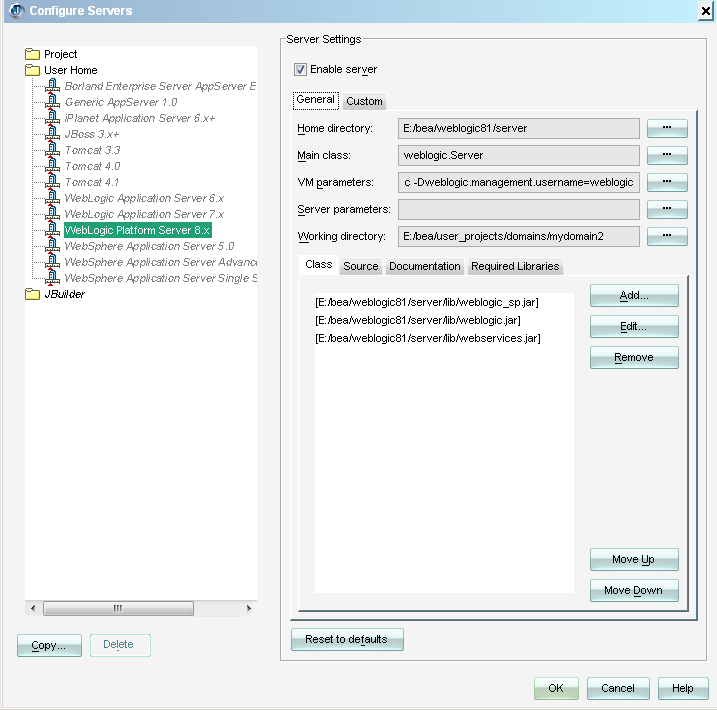Click the WebSphere Application Server Advanced icon
Viewport: 717px width, 710px height.
(x=52, y=262)
